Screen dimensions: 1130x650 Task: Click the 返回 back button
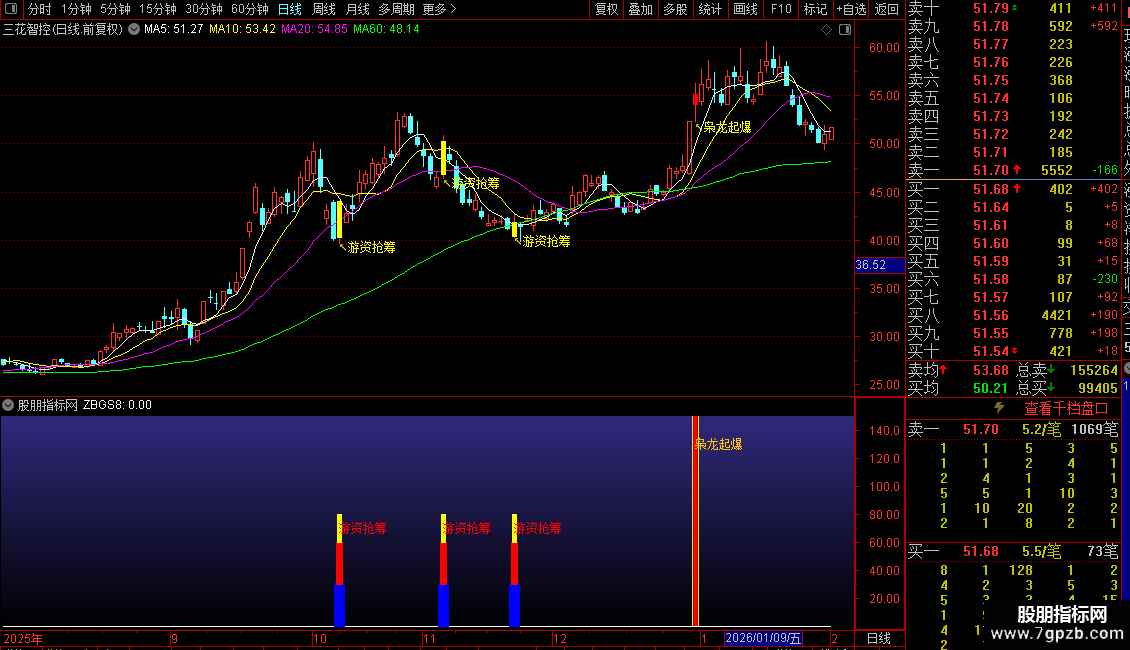tap(886, 9)
